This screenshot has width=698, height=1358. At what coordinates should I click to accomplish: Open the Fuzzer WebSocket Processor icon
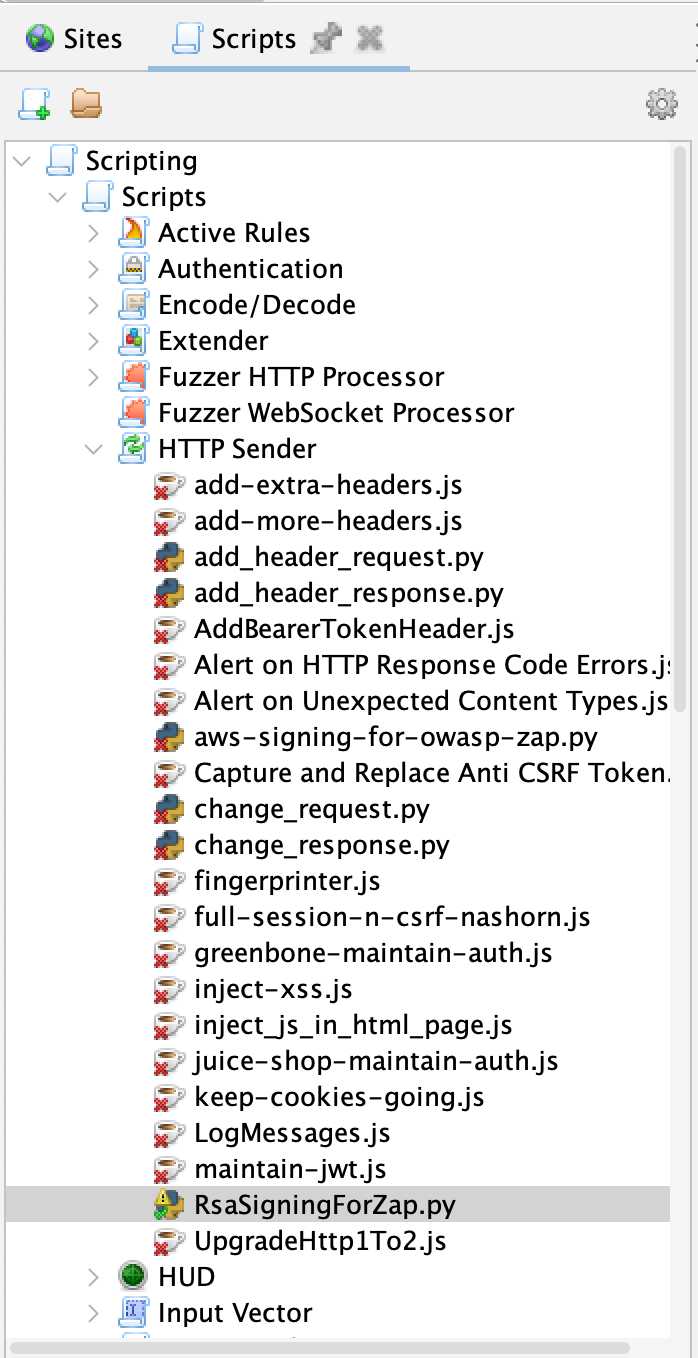[x=132, y=412]
